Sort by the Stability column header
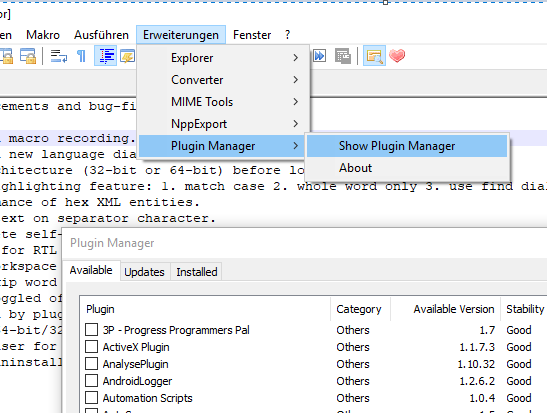Screen dimensions: 547x413 pyautogui.click(x=524, y=309)
